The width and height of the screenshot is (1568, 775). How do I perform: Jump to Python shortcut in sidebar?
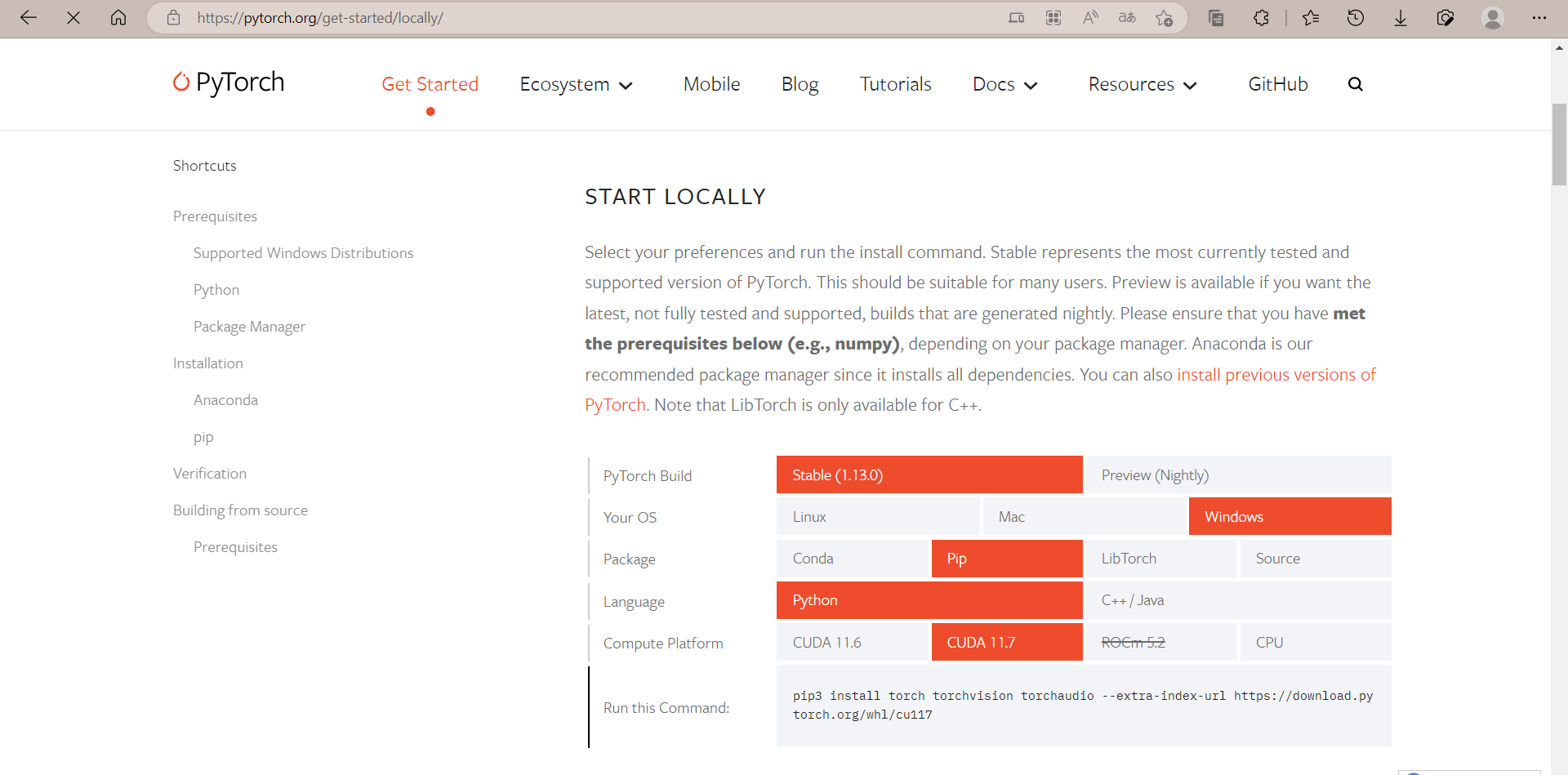(x=216, y=290)
